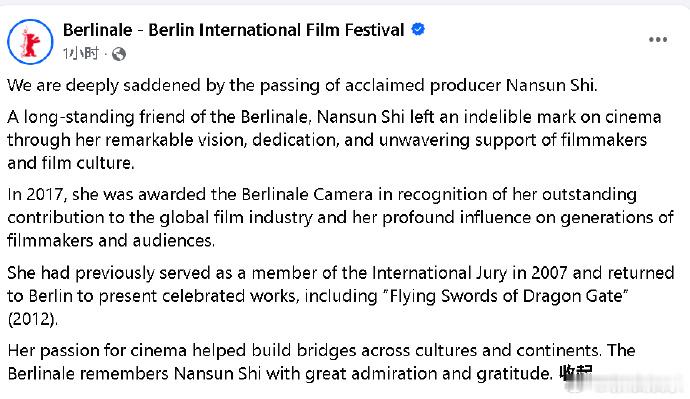Click the blue verified badge checkmark
Image resolution: width=690 pixels, height=399 pixels.
[x=418, y=29]
